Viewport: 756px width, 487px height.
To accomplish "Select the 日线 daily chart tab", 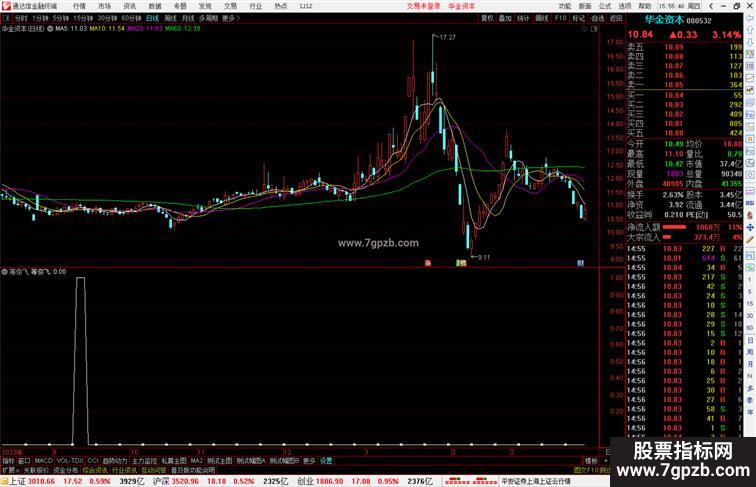I will click(x=152, y=18).
